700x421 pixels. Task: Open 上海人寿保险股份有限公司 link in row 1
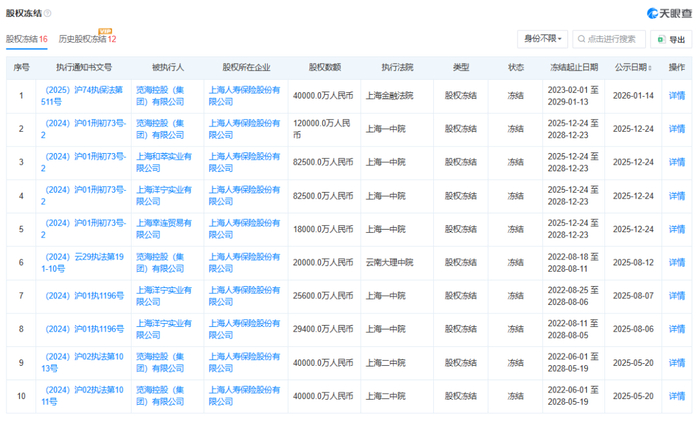[244, 96]
